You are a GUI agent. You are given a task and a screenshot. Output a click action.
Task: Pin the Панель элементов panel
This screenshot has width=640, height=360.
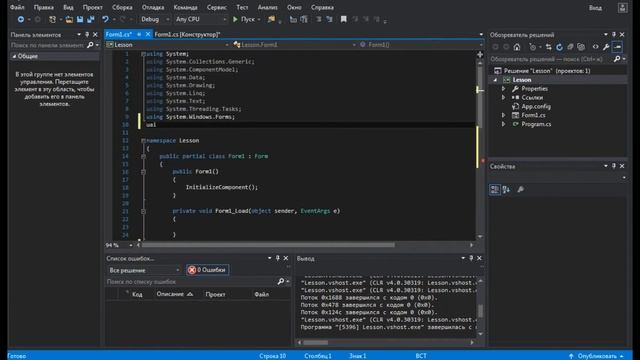tap(87, 35)
